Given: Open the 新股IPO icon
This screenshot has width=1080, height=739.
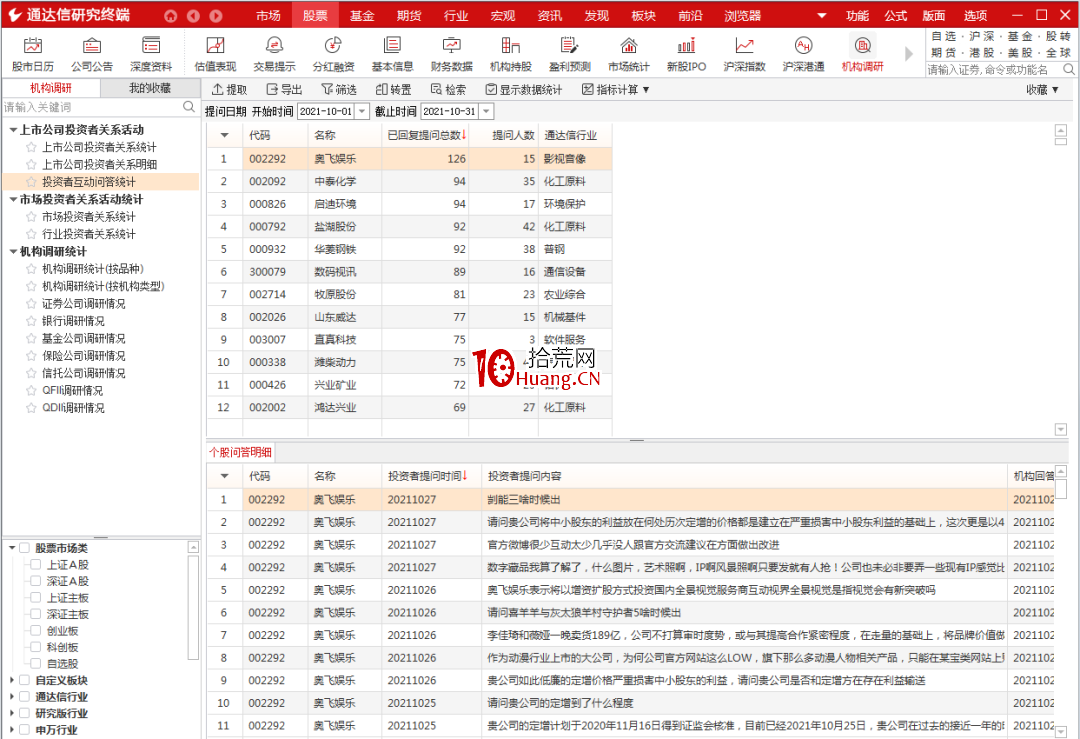Looking at the screenshot, I should pyautogui.click(x=686, y=46).
